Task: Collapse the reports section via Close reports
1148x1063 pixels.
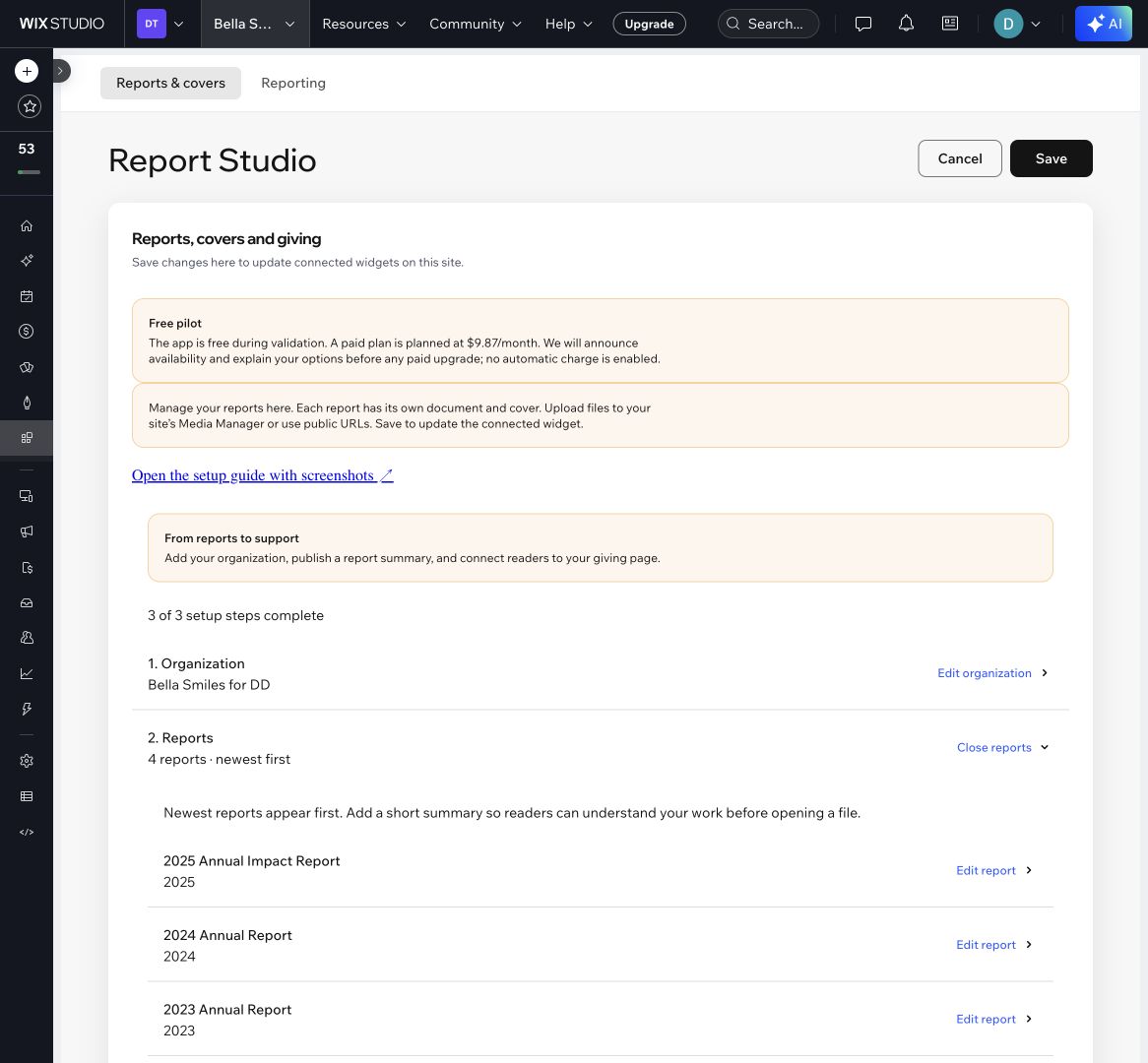Action: pyautogui.click(x=1002, y=747)
